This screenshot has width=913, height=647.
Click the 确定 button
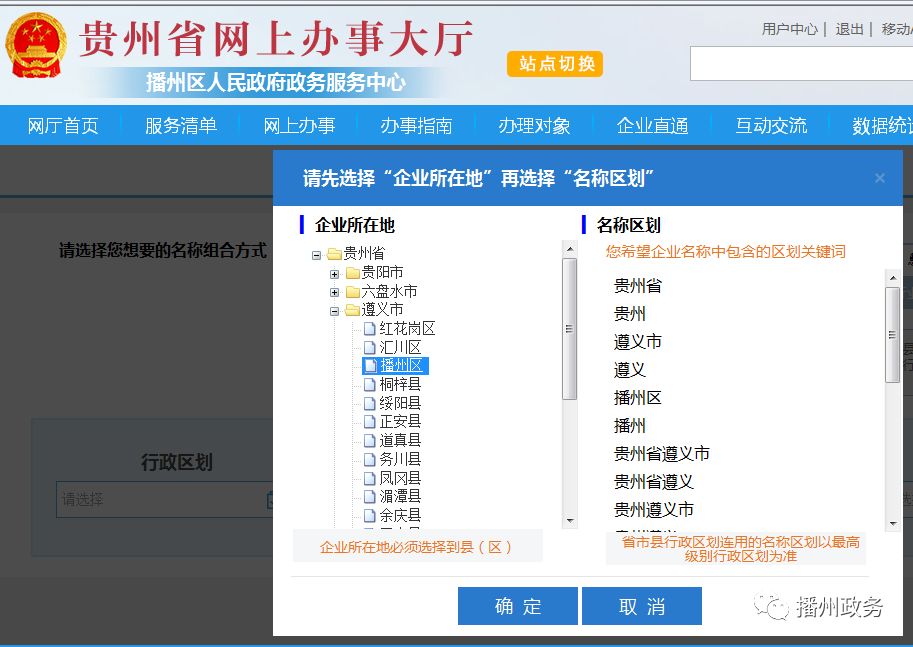click(x=517, y=606)
